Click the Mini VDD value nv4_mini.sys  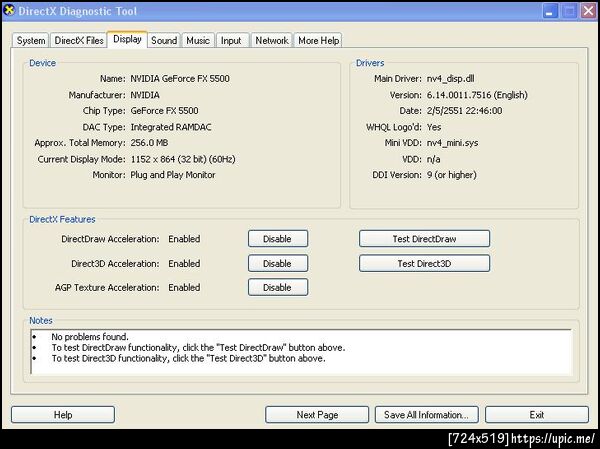click(x=452, y=143)
